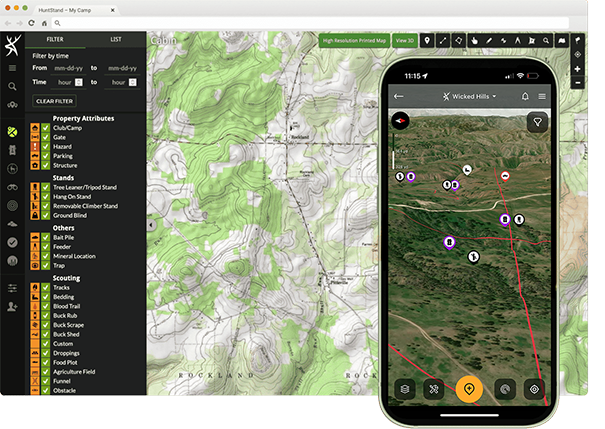This screenshot has width=605, height=429.
Task: Click the orange Tracks marker color icon
Action: (x=35, y=287)
